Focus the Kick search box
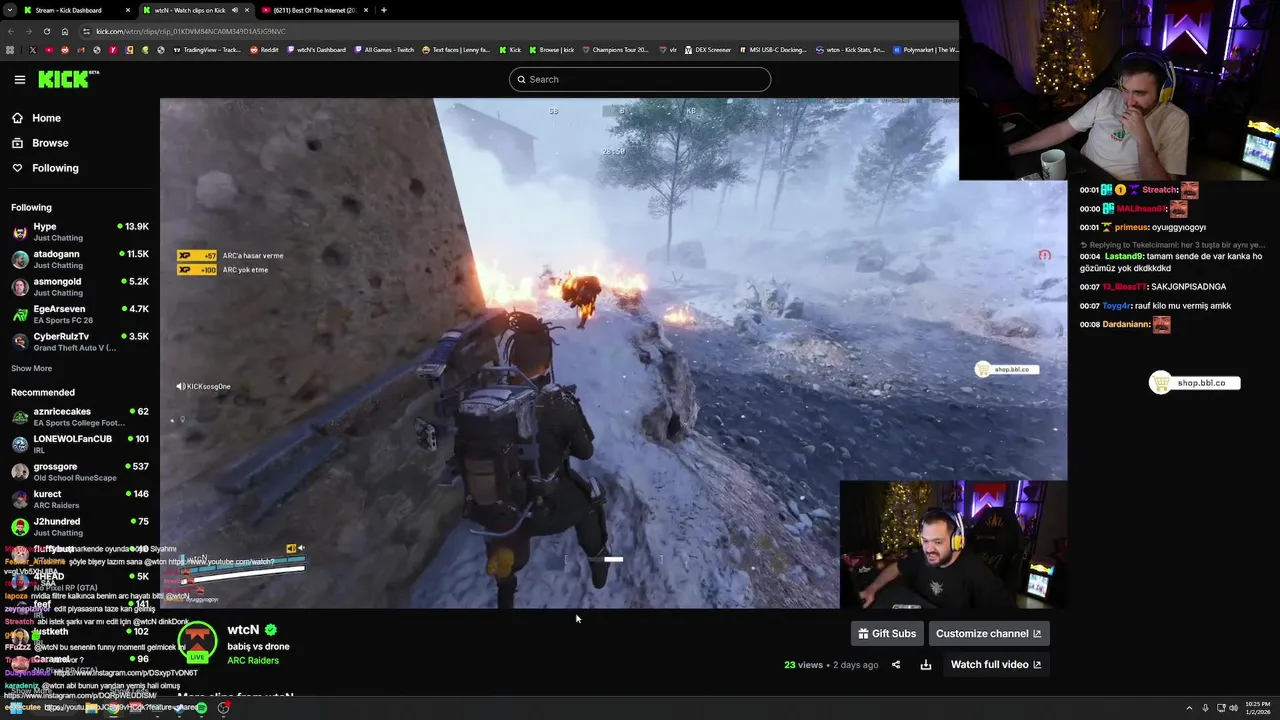Image resolution: width=1280 pixels, height=720 pixels. 640,79
